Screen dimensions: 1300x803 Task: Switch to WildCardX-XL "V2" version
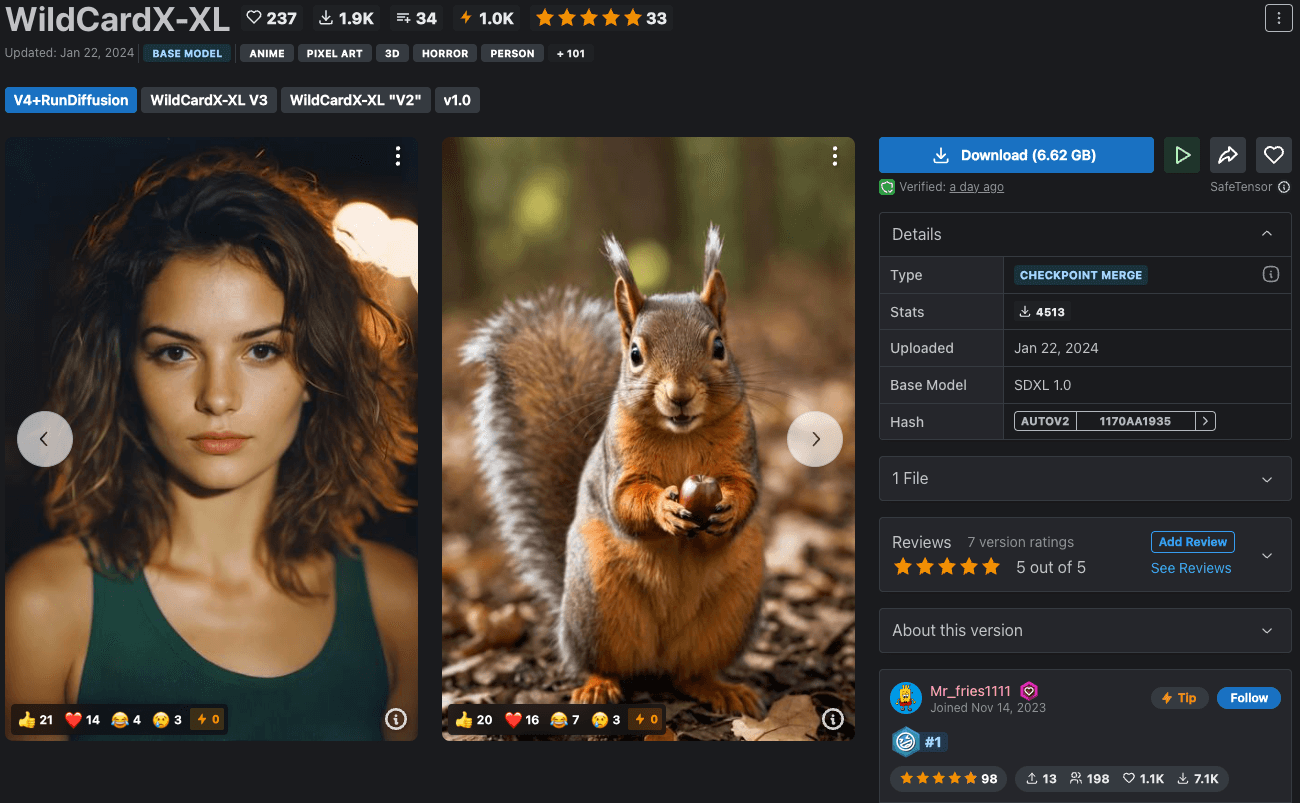(356, 100)
